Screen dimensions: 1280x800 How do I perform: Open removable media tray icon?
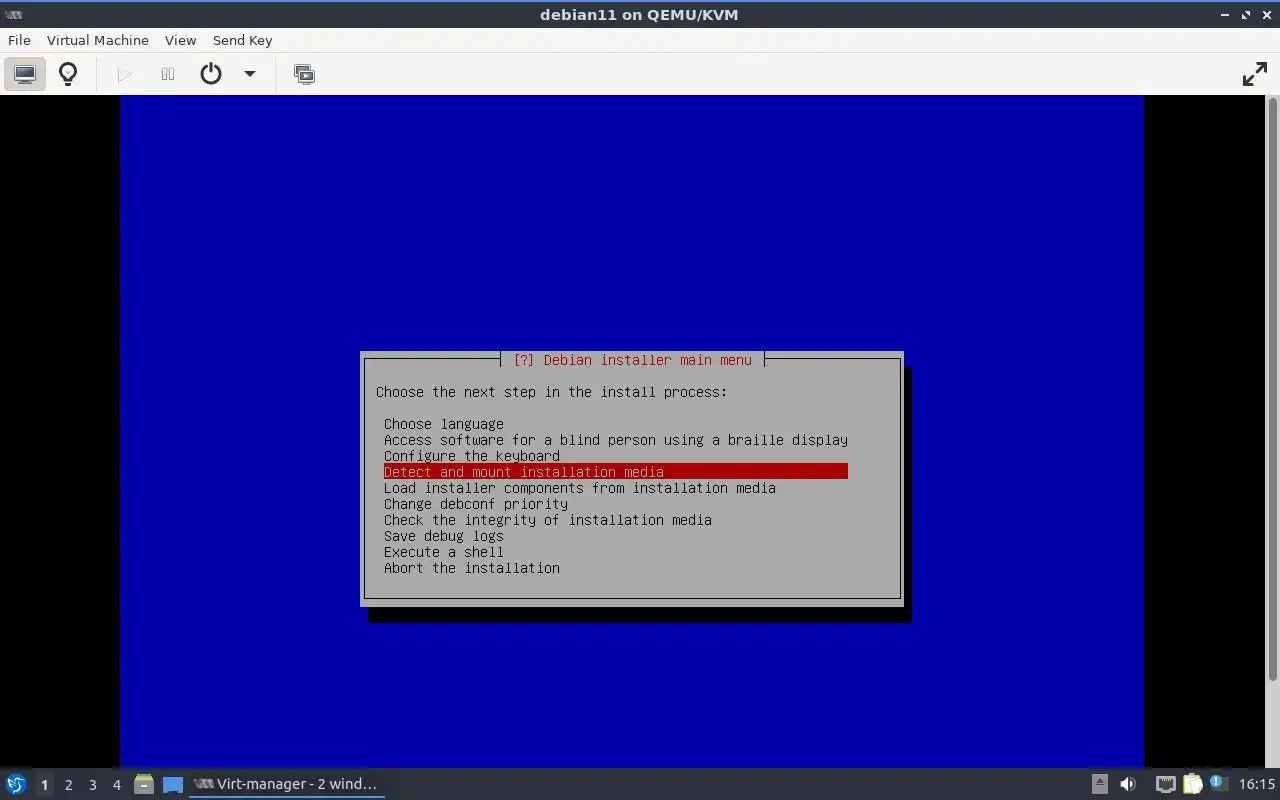[x=1099, y=784]
